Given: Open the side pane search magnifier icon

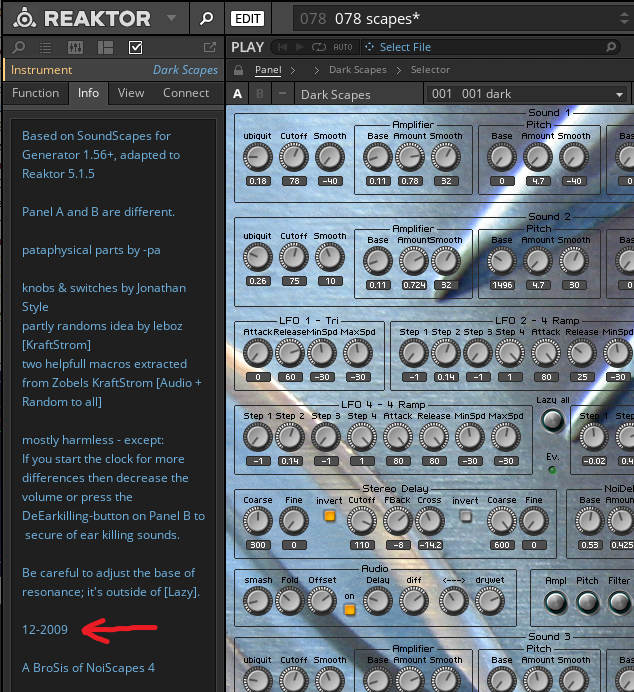Looking at the screenshot, I should click(19, 47).
